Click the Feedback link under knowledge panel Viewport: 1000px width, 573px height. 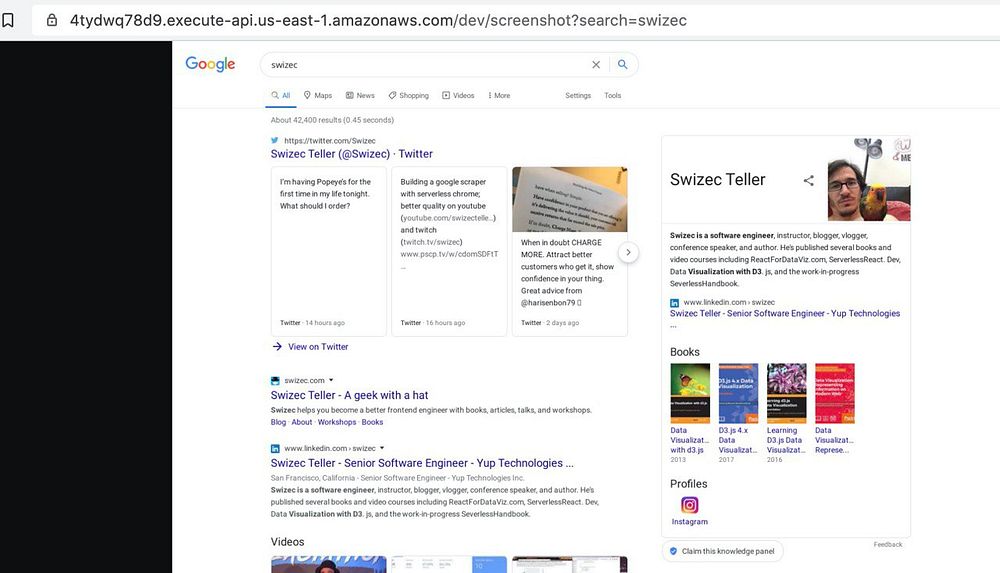tap(888, 544)
